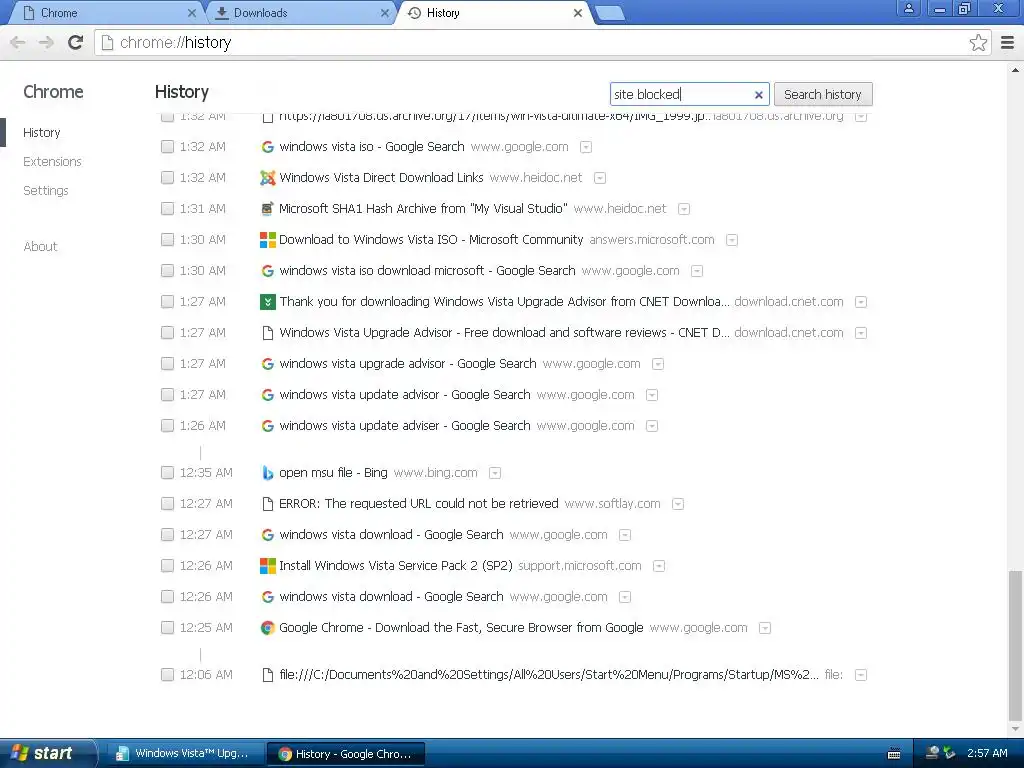Click the scrollbar down arrow
1024x768 pixels.
[1015, 729]
